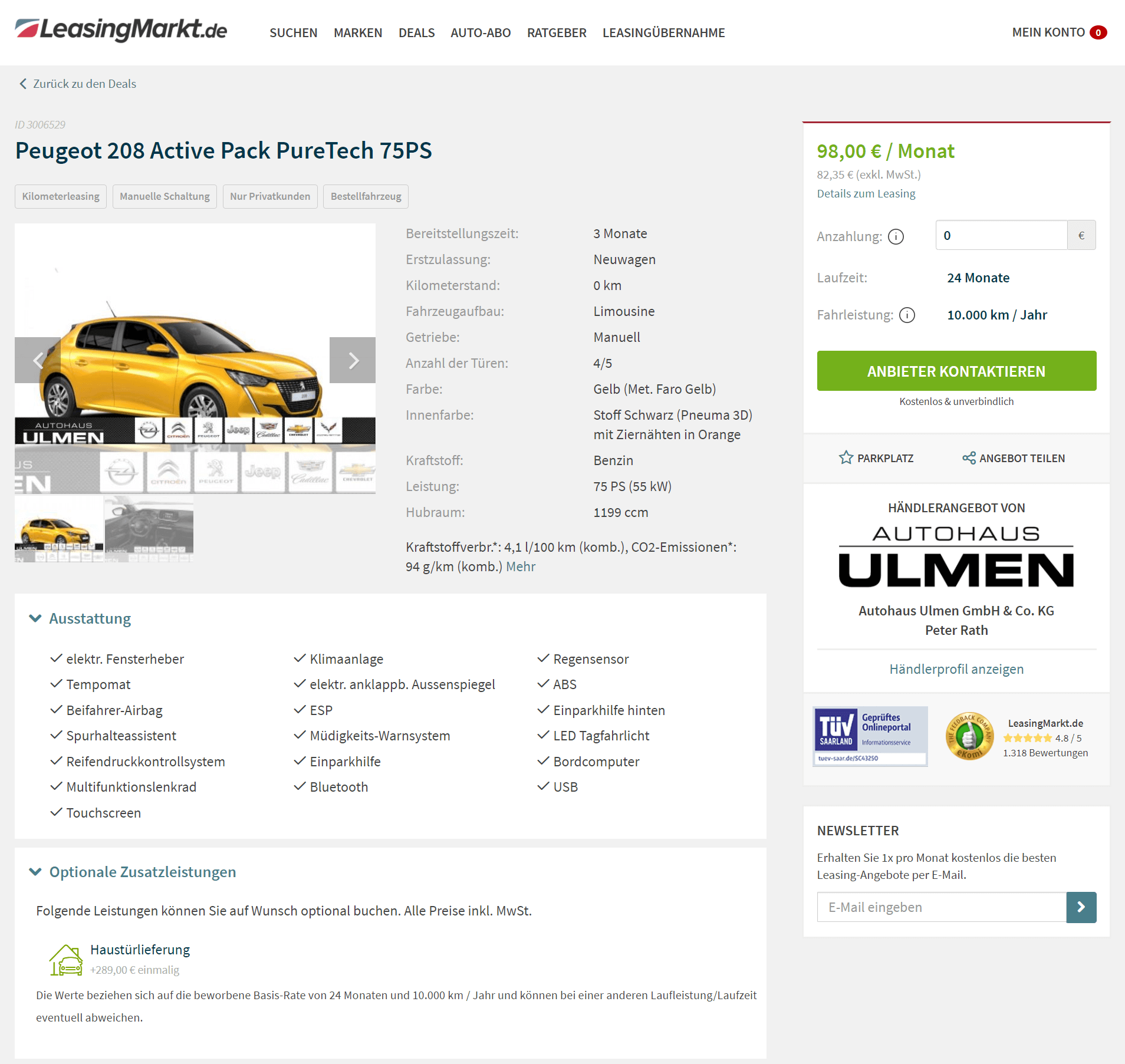
Task: Click the Autohaus Ulmen dealer logo
Action: [956, 556]
